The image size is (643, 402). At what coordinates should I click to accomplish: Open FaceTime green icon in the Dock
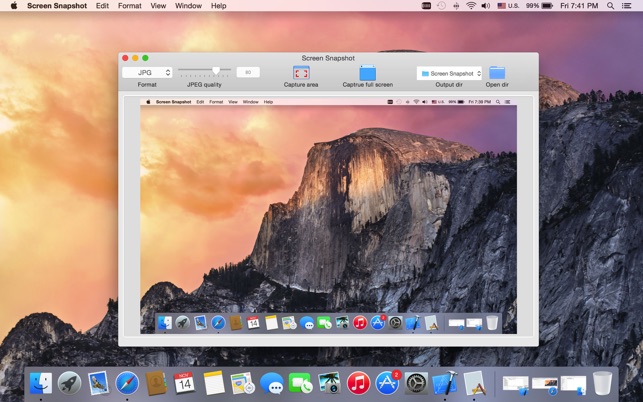[x=301, y=383]
